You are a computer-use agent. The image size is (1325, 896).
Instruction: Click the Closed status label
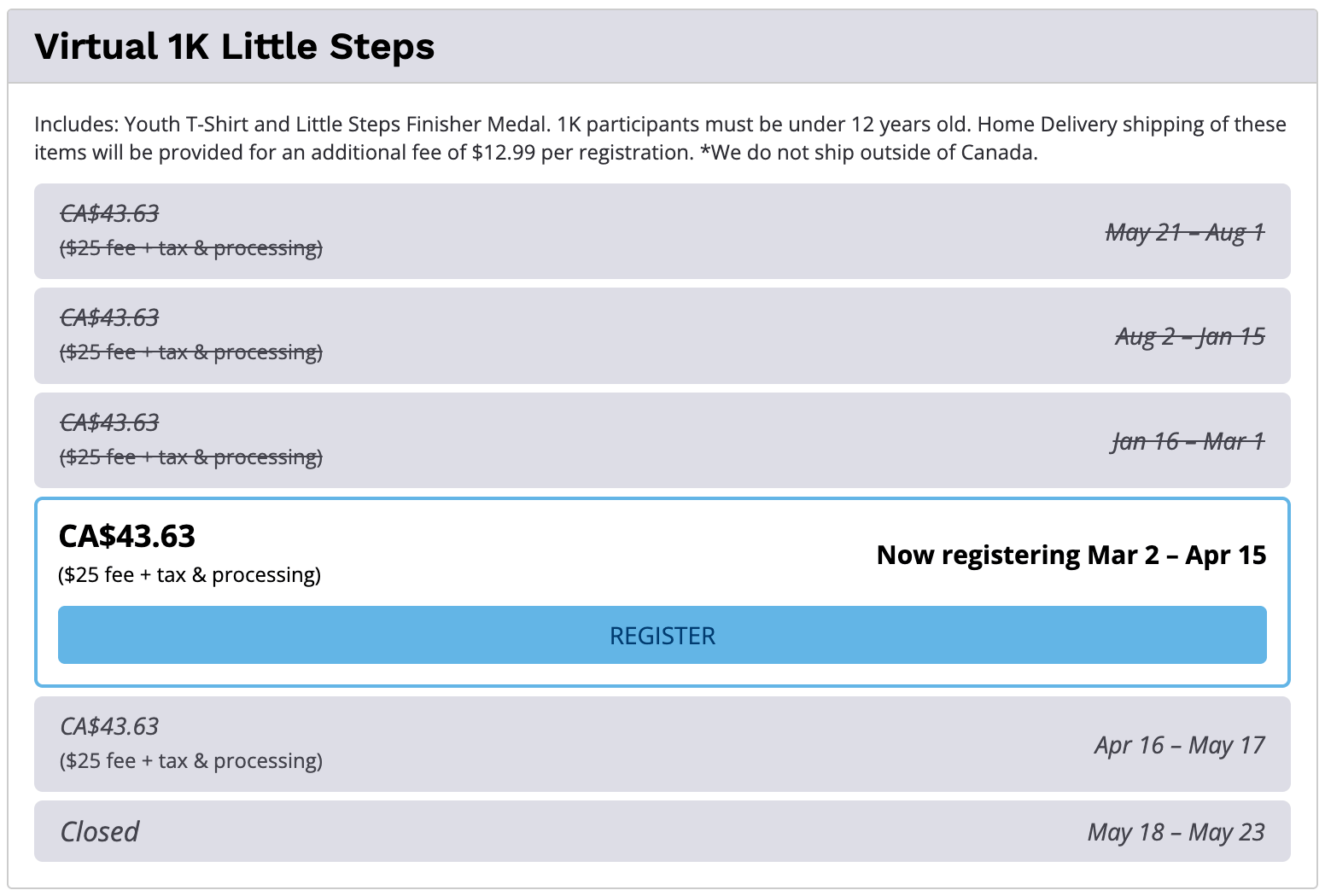(99, 831)
